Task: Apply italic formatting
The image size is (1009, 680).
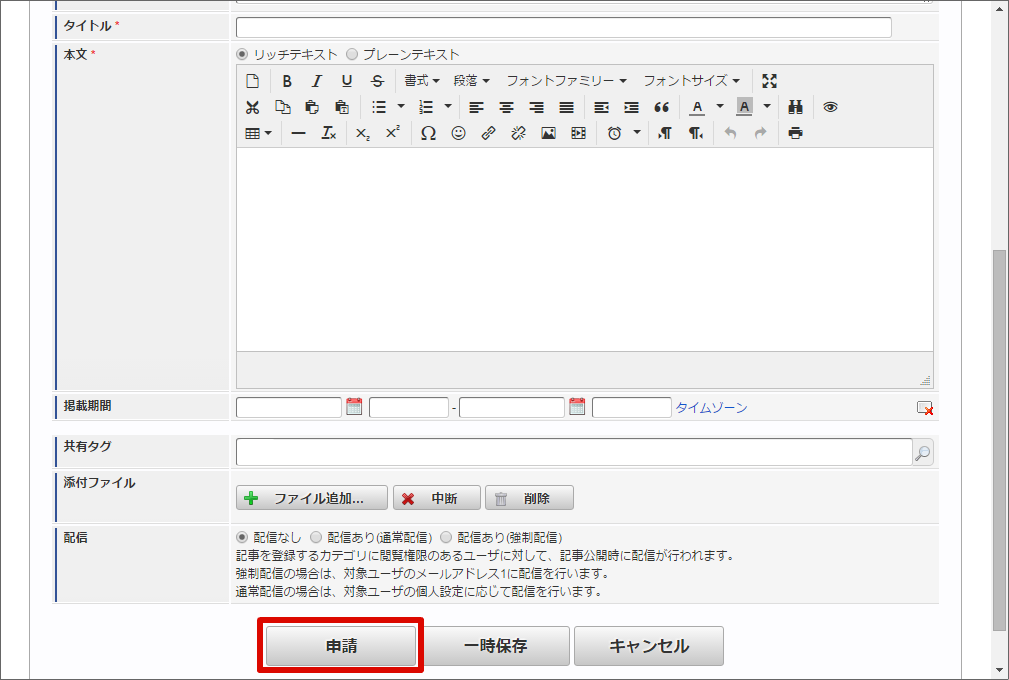Action: coord(316,80)
